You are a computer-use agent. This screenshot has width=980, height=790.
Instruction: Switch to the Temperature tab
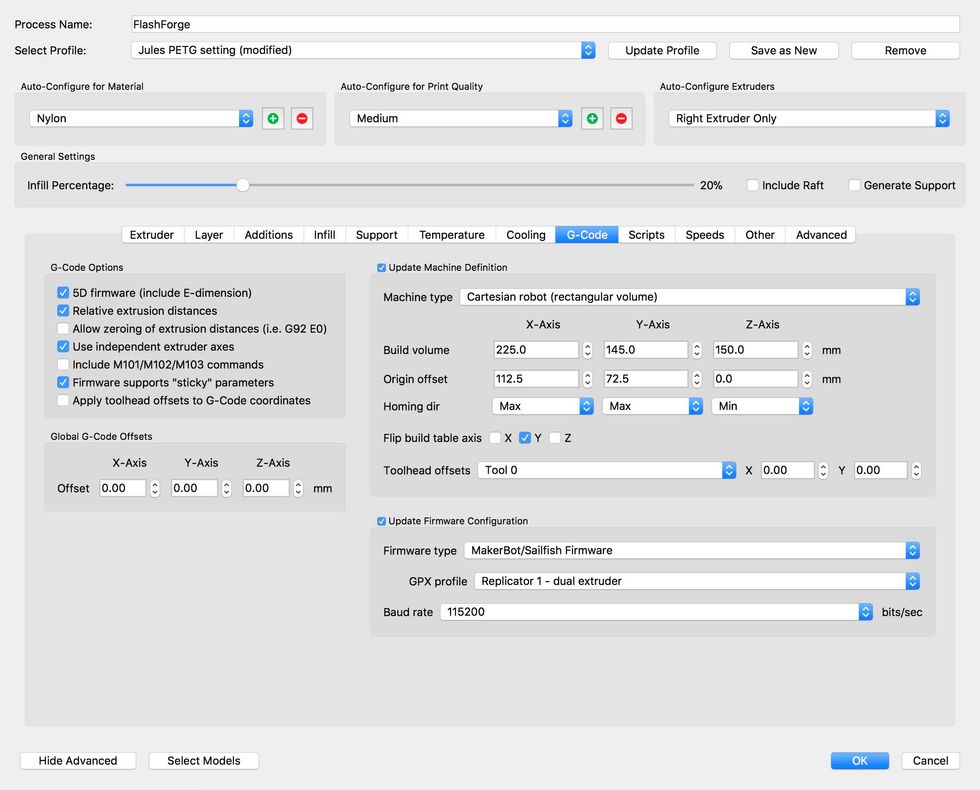coord(451,235)
